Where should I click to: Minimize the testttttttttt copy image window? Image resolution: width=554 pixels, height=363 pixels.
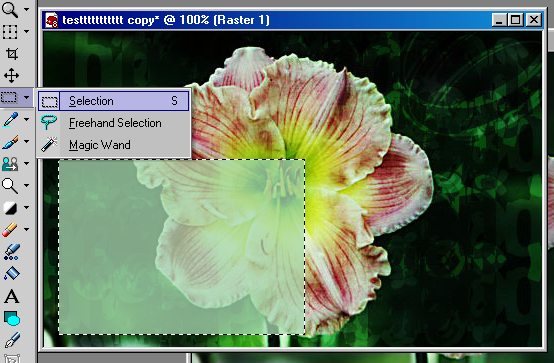tap(499, 20)
